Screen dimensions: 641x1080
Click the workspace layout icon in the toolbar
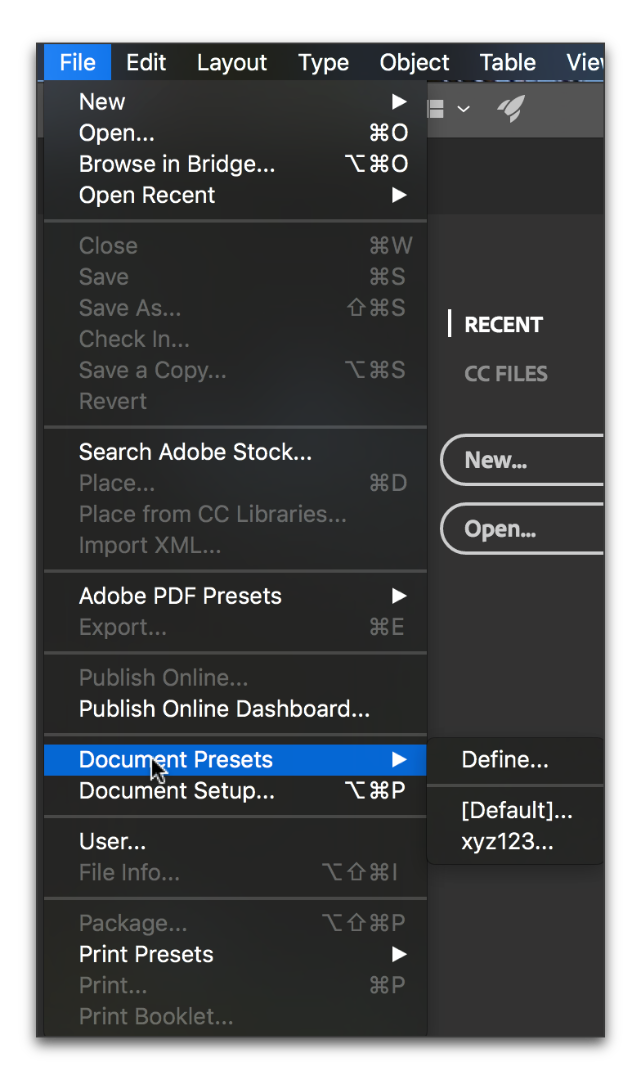pos(437,109)
